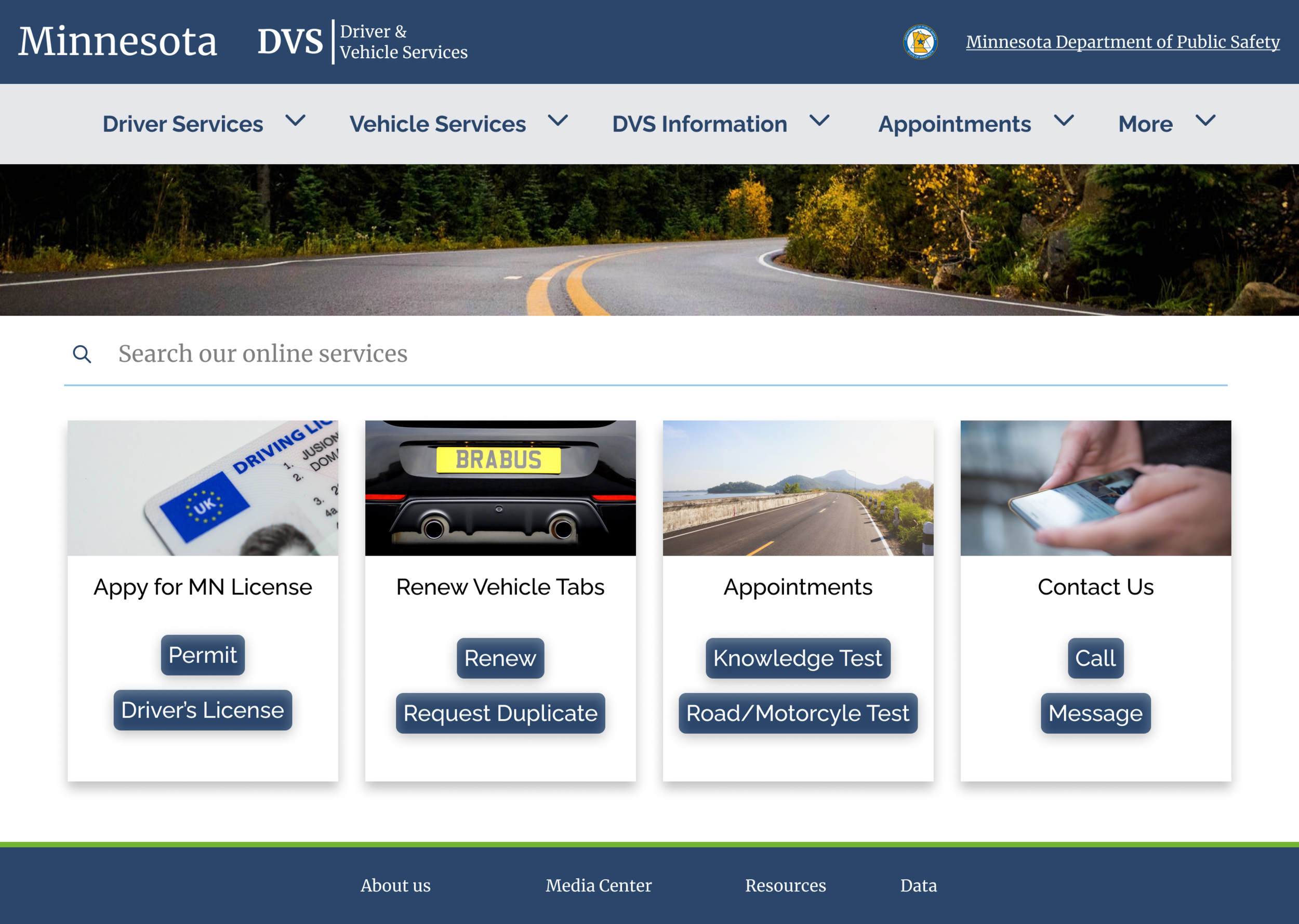The width and height of the screenshot is (1299, 924).
Task: Open the More menu chevron
Action: coord(1205,121)
